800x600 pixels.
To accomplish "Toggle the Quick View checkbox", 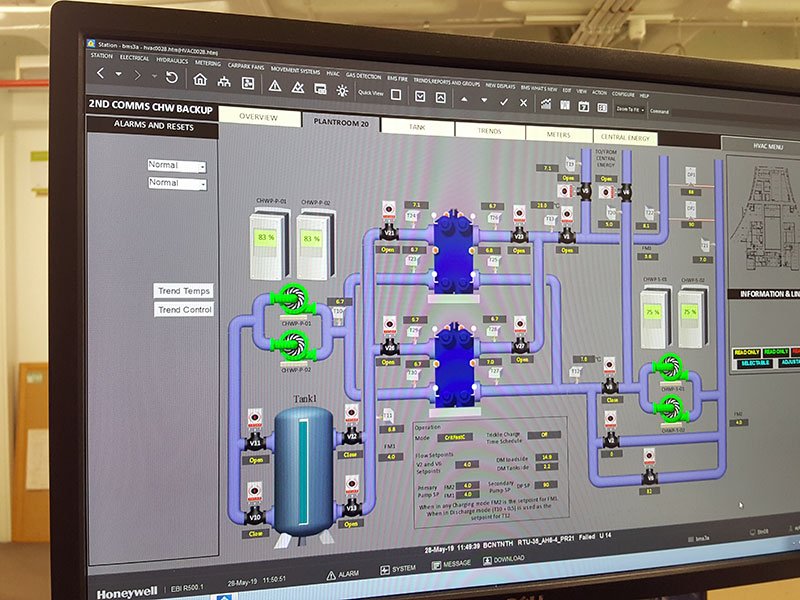I will 395,94.
